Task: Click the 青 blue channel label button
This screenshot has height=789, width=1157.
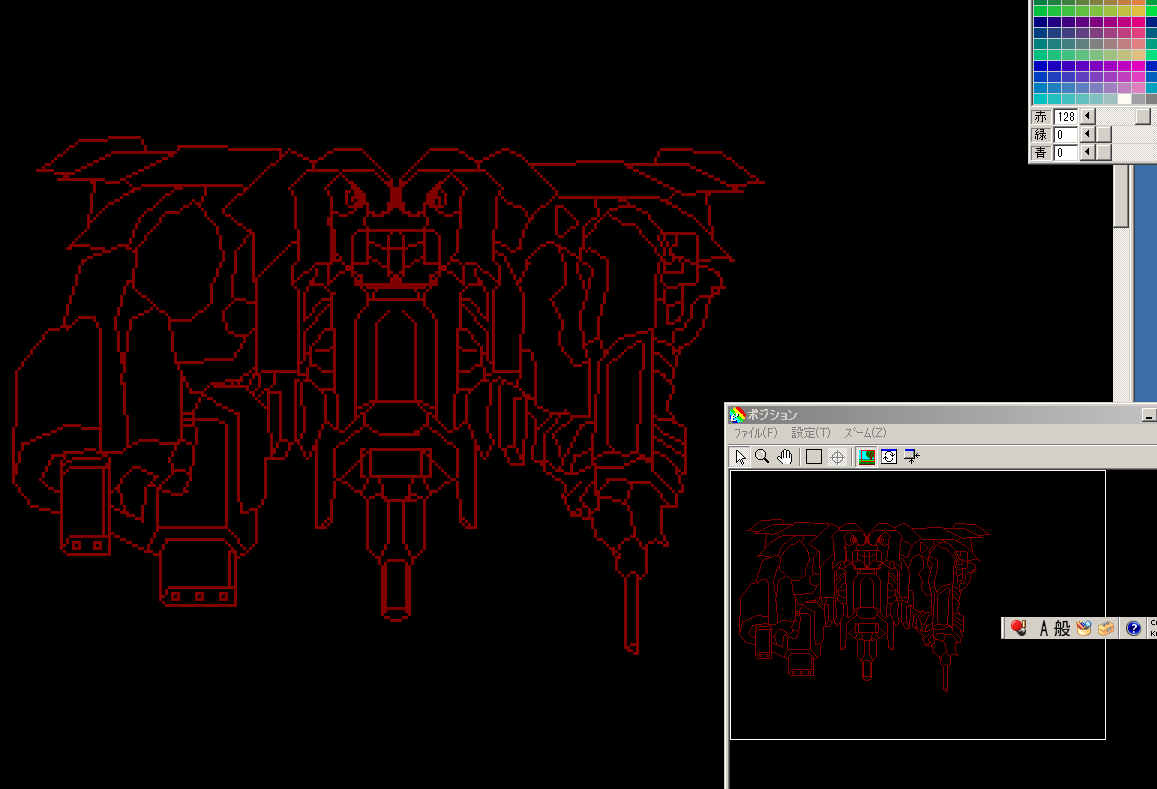Action: coord(1041,153)
